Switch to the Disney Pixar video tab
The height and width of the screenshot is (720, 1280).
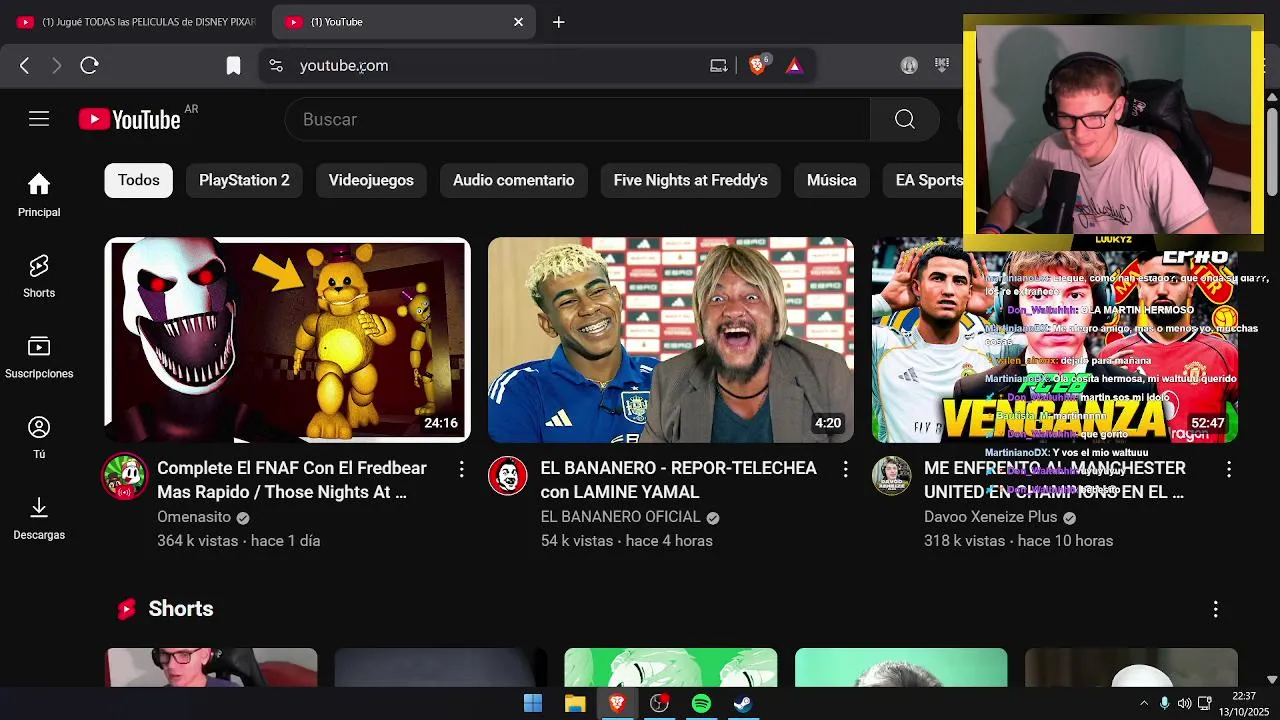coord(137,22)
